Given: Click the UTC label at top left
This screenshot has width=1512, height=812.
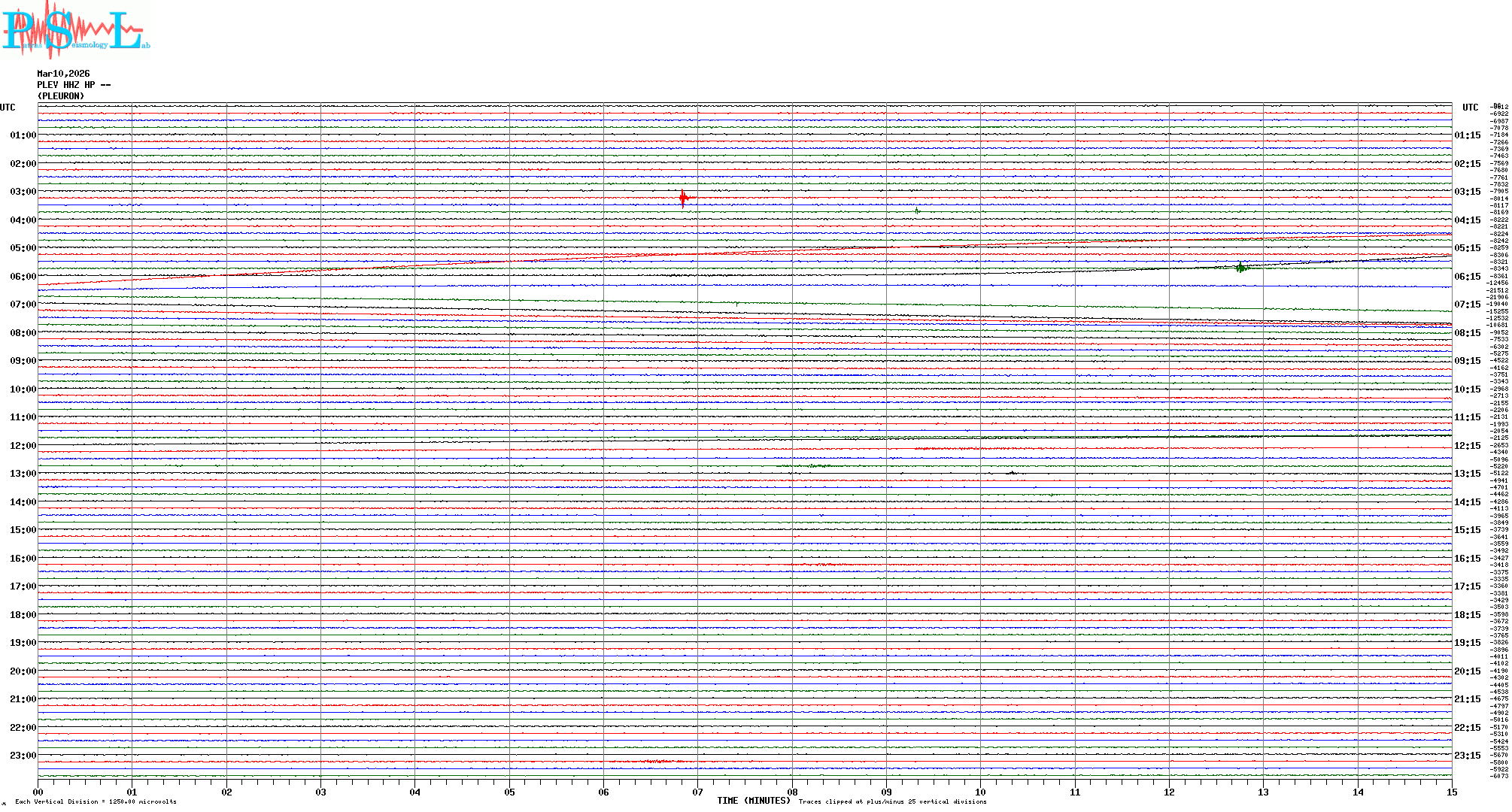Looking at the screenshot, I should 8,108.
